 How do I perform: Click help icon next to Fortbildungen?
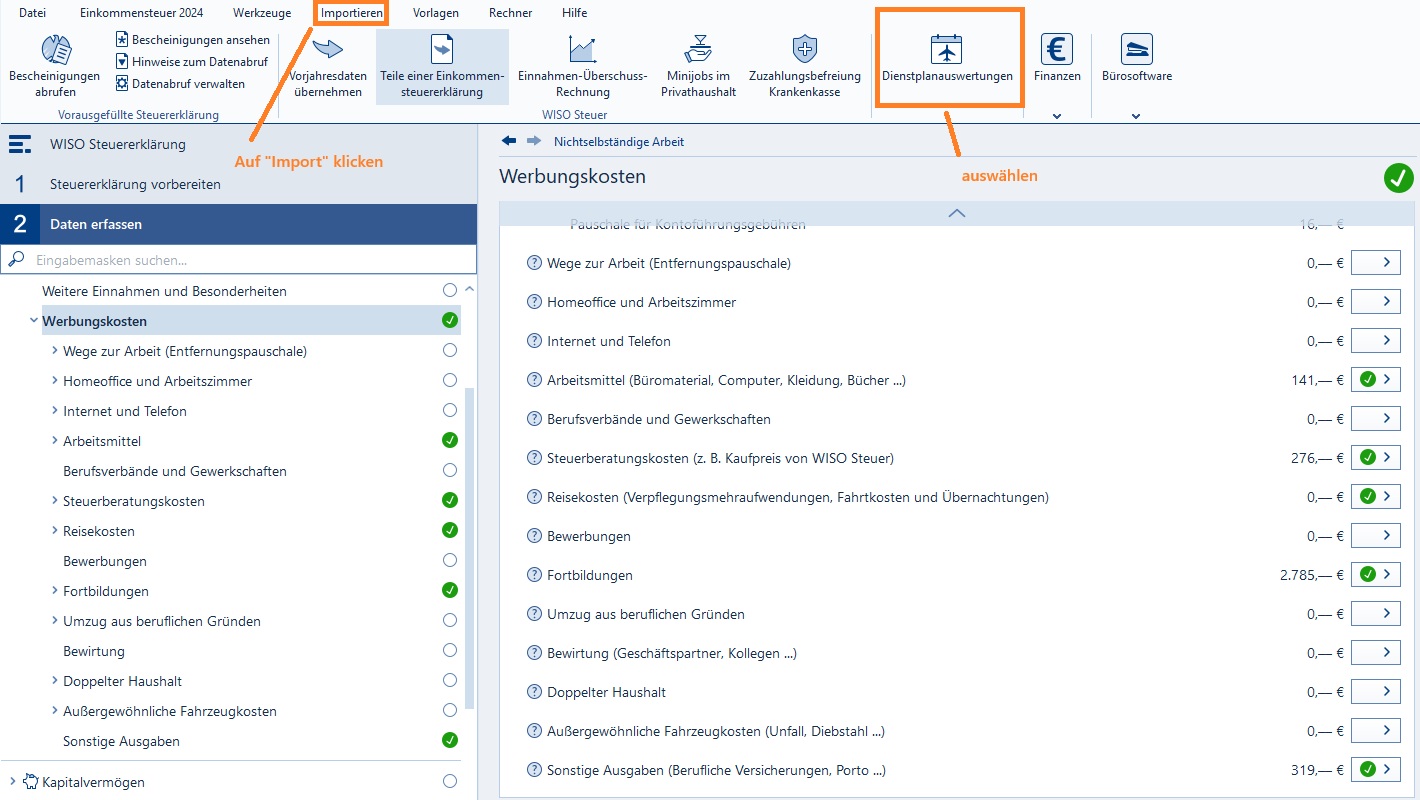[x=534, y=575]
